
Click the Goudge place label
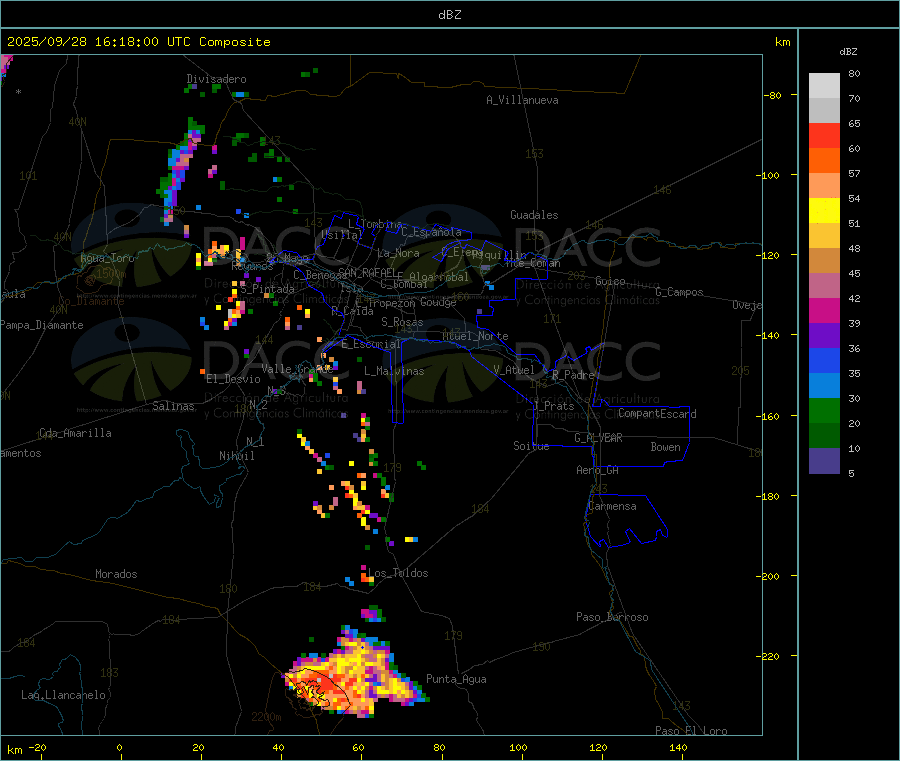tap(438, 302)
